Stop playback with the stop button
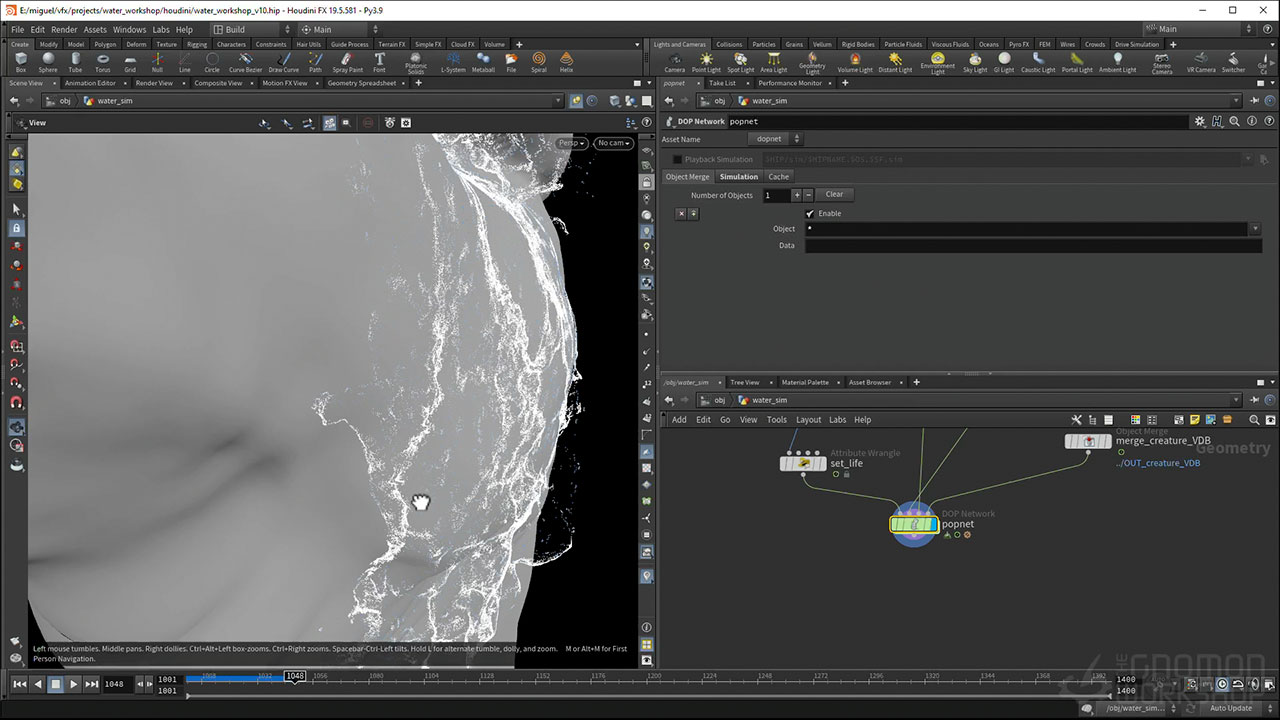The width and height of the screenshot is (1280, 720). (56, 684)
